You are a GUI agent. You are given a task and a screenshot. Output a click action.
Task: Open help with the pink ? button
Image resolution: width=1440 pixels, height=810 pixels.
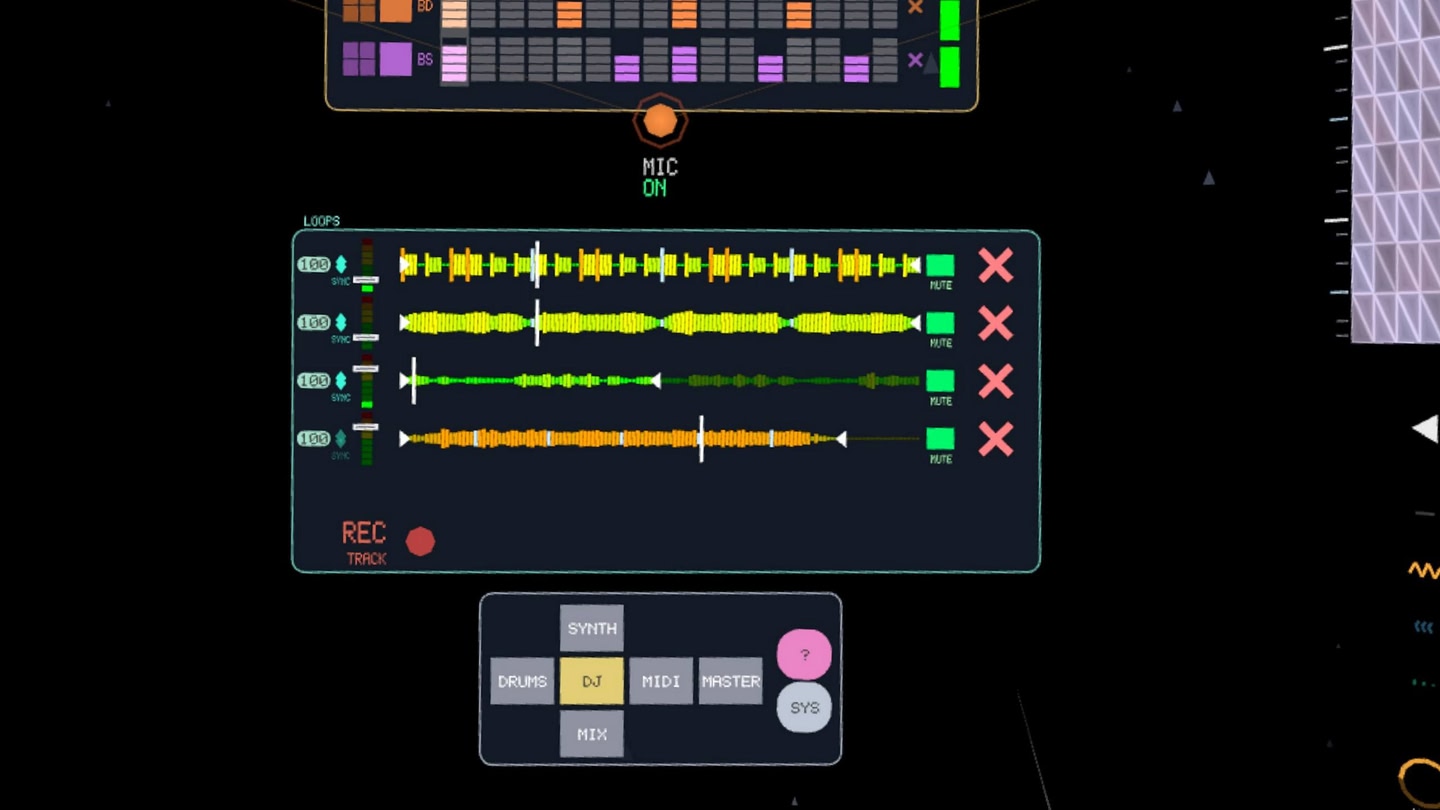pyautogui.click(x=804, y=655)
